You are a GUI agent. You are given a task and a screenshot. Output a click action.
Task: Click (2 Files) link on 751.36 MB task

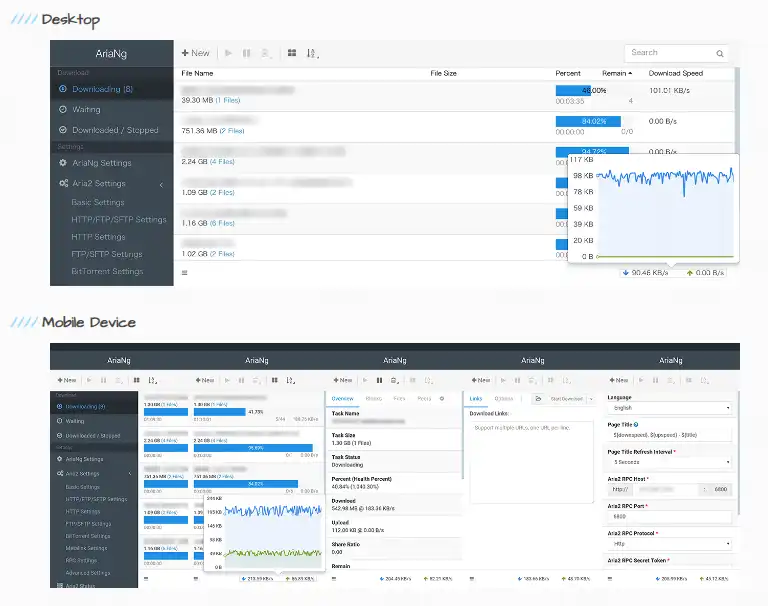[232, 131]
